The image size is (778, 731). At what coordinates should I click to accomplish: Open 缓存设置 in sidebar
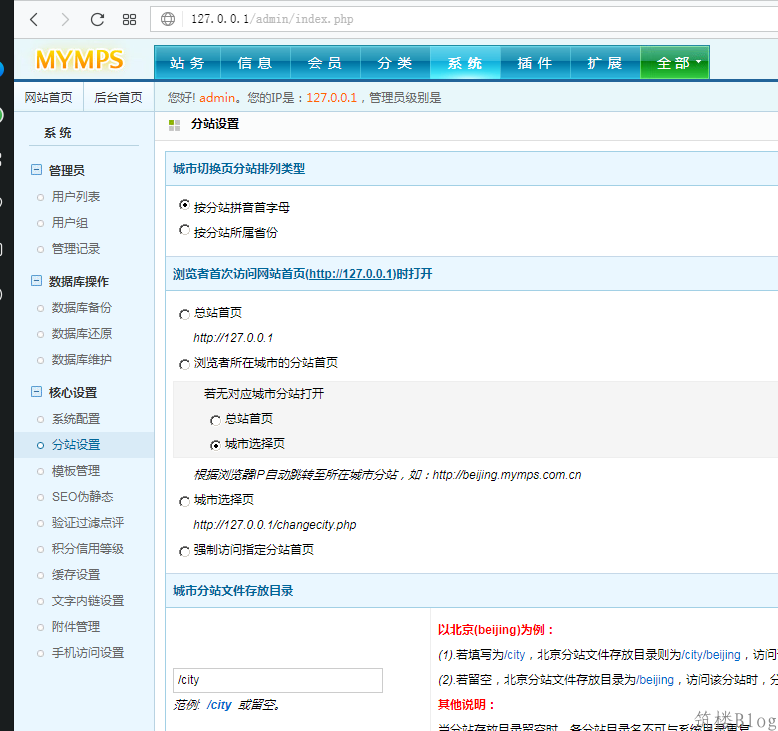[76, 575]
